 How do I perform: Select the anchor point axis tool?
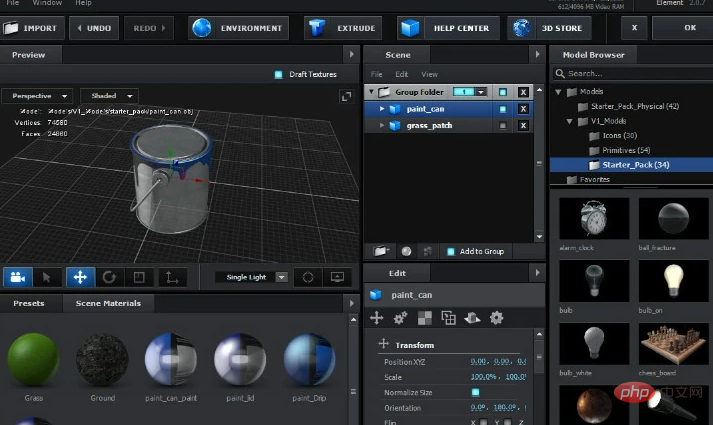(x=172, y=277)
